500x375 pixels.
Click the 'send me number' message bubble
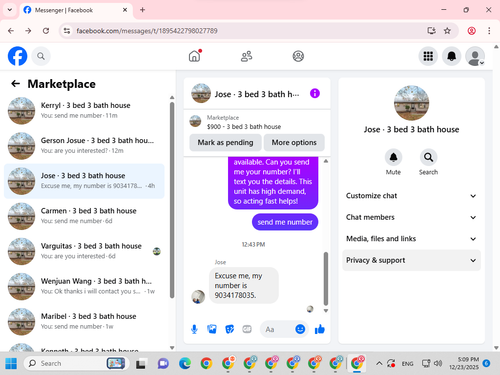coord(285,222)
